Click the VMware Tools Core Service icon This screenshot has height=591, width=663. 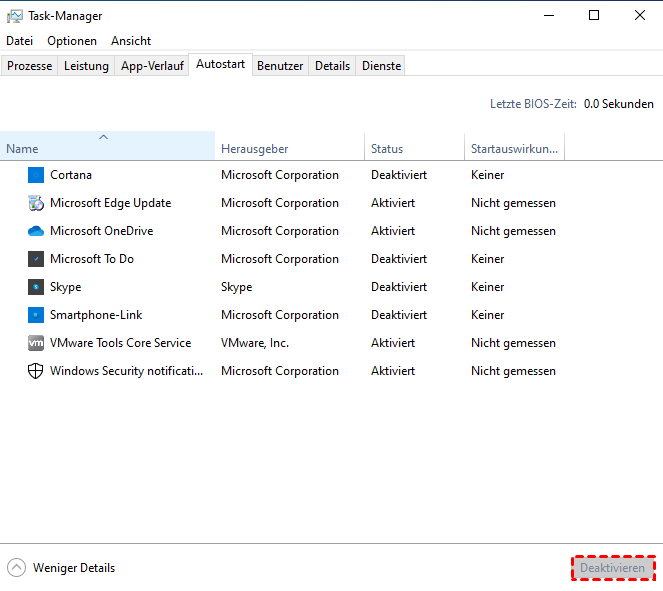(36, 343)
